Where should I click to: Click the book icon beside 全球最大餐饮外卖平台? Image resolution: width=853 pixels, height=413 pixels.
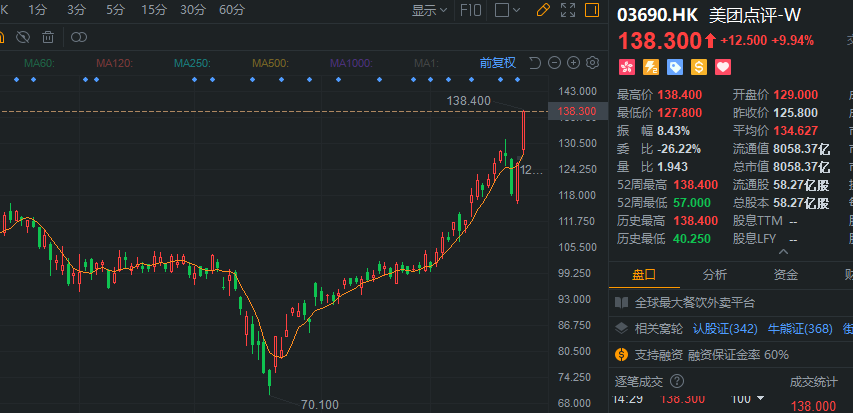pos(621,303)
